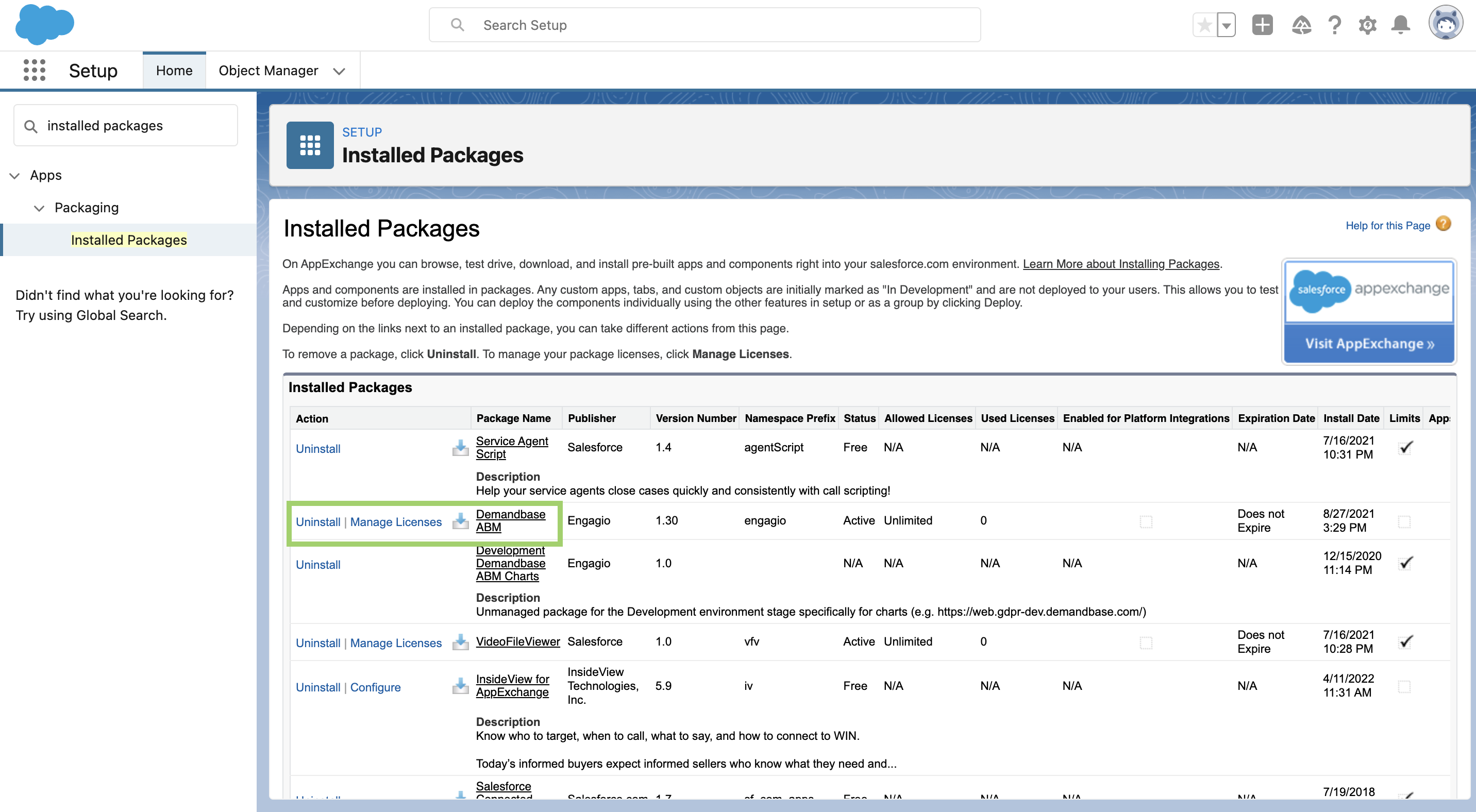This screenshot has width=1476, height=812.
Task: Collapse the Apps tree section
Action: pos(15,175)
